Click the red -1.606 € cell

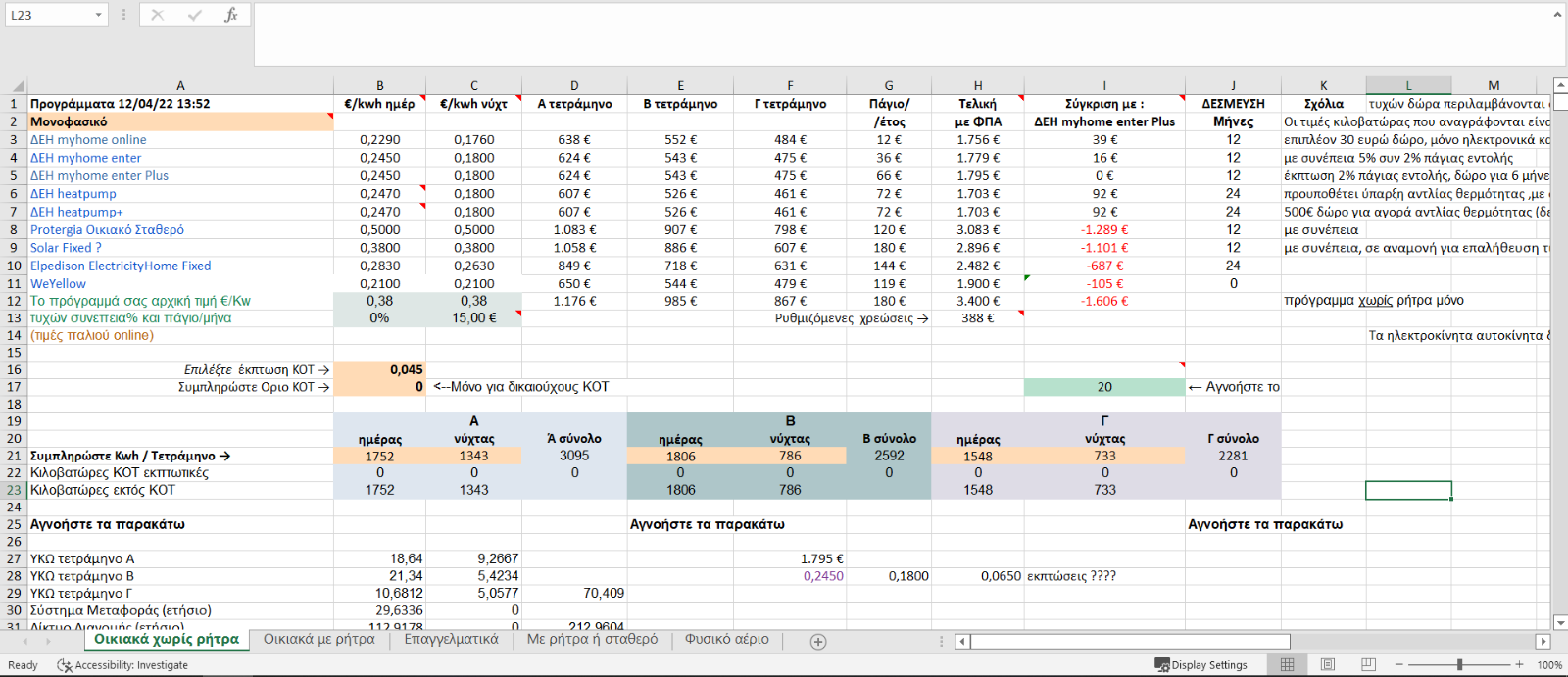tap(1104, 301)
